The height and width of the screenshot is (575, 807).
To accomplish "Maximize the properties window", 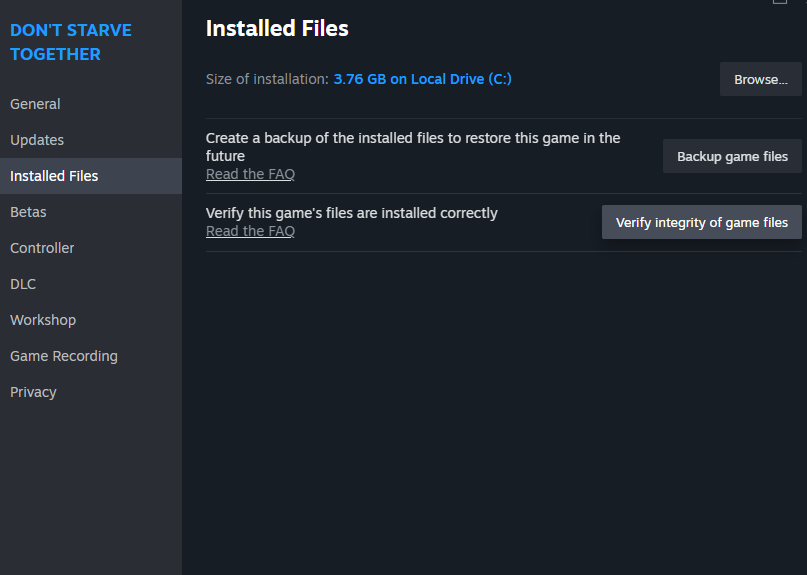I will click(780, 2).
